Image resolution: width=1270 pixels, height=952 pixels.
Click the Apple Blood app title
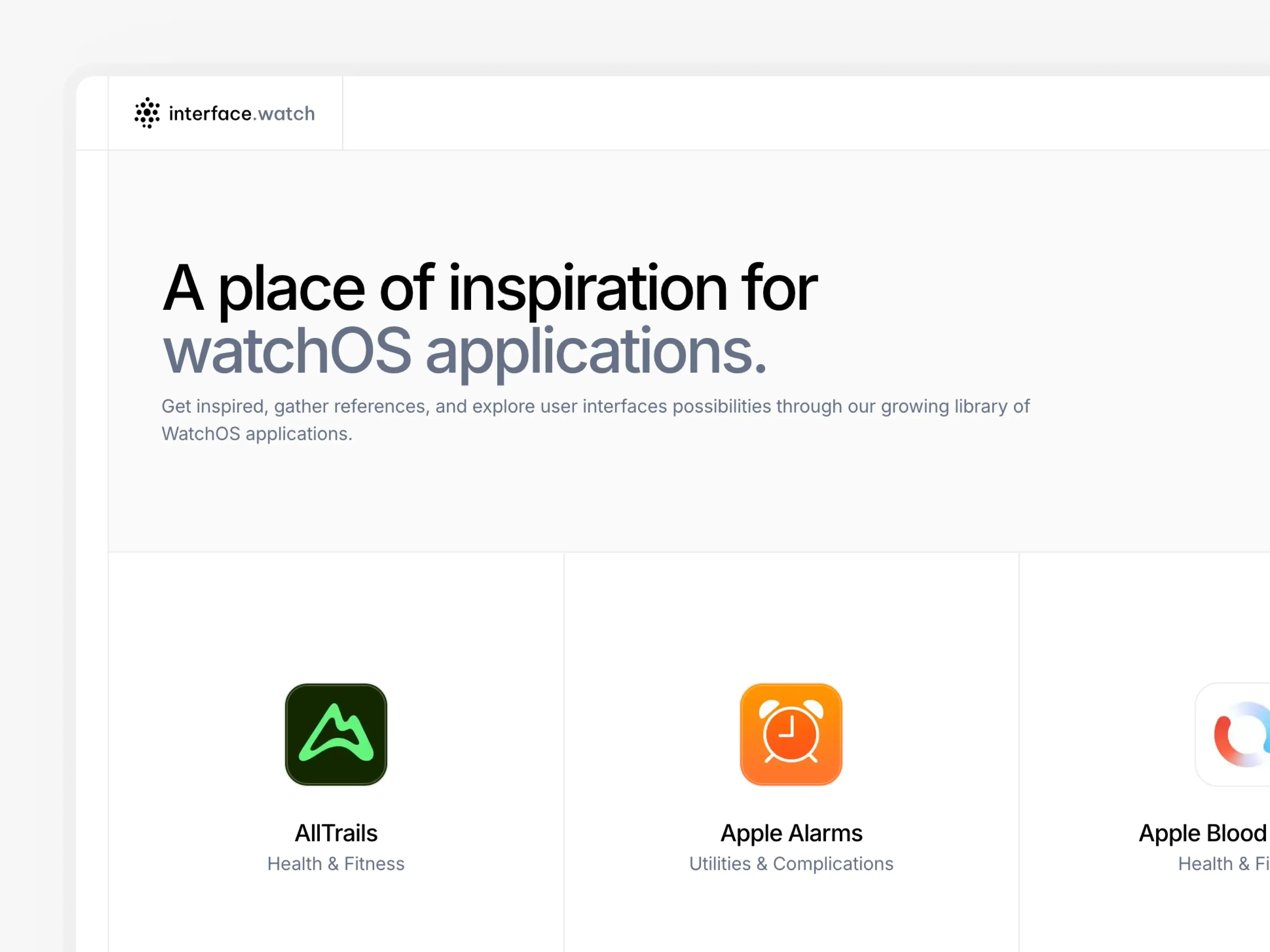pos(1202,833)
